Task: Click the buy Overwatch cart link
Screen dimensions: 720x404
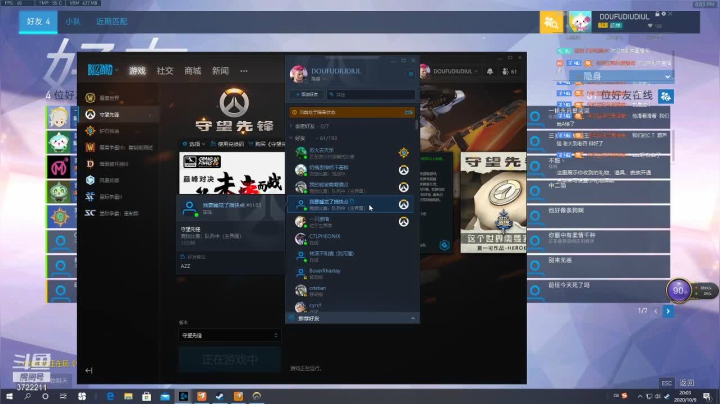Action: (266, 144)
